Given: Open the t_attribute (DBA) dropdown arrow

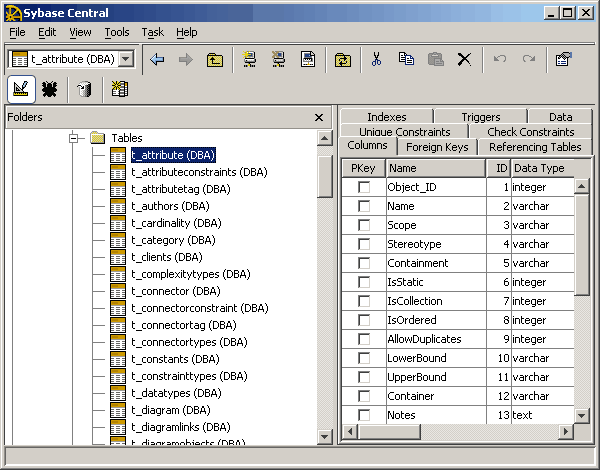Looking at the screenshot, I should pos(126,59).
